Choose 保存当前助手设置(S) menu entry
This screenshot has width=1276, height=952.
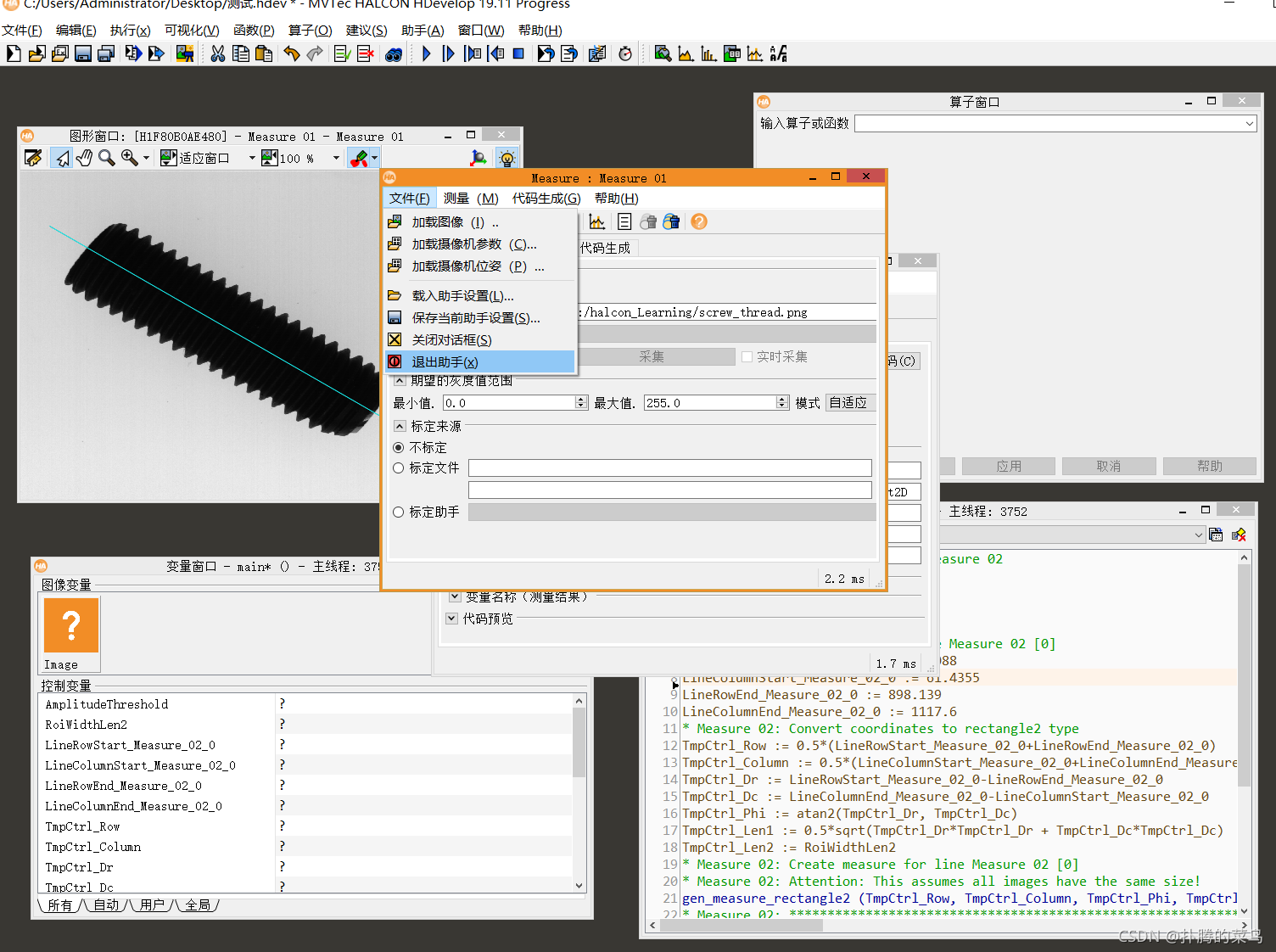(480, 317)
